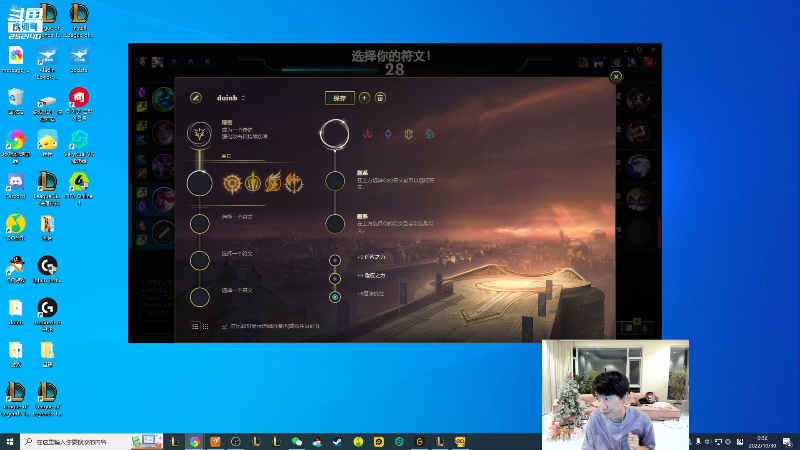The height and width of the screenshot is (450, 800).
Task: Open the doinb folder on desktop
Action: click(16, 312)
